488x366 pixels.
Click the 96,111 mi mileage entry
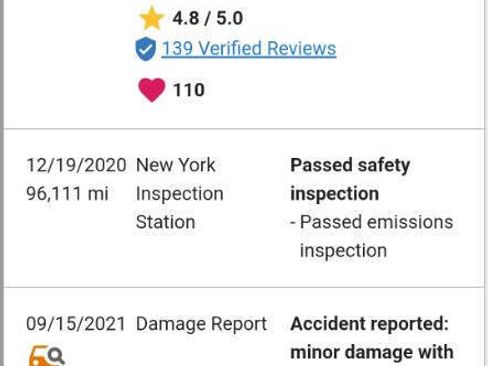pos(68,194)
